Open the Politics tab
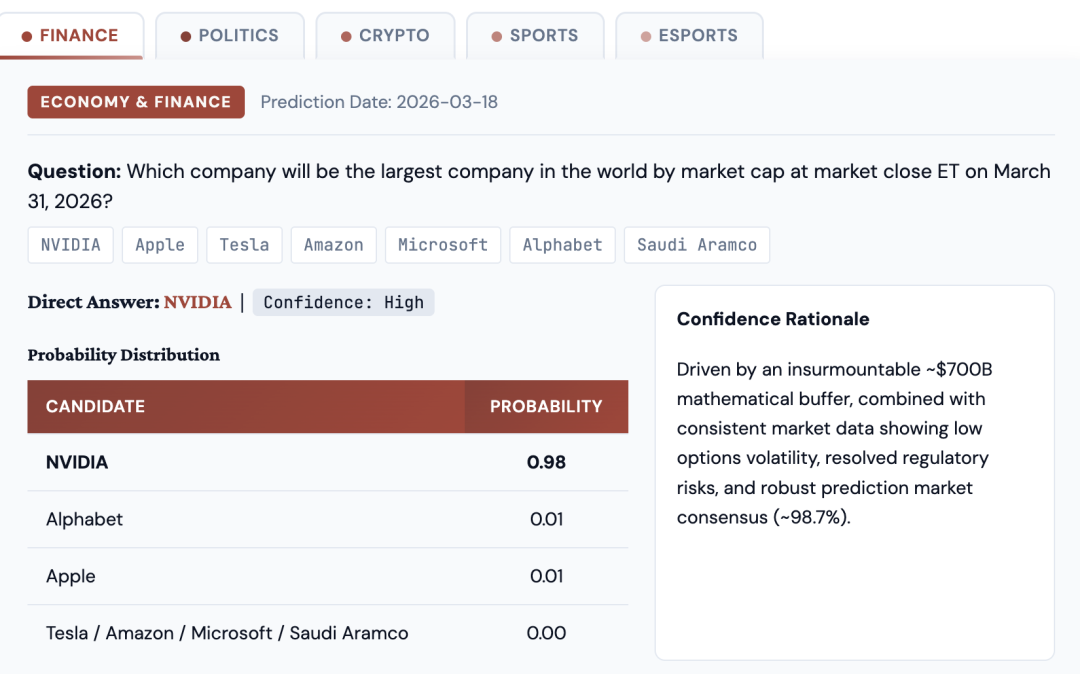This screenshot has height=674, width=1080. 229,36
